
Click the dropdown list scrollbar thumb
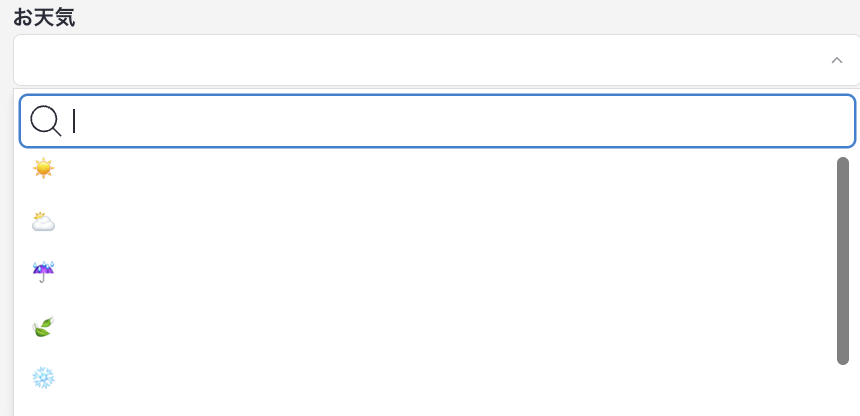coord(843,260)
